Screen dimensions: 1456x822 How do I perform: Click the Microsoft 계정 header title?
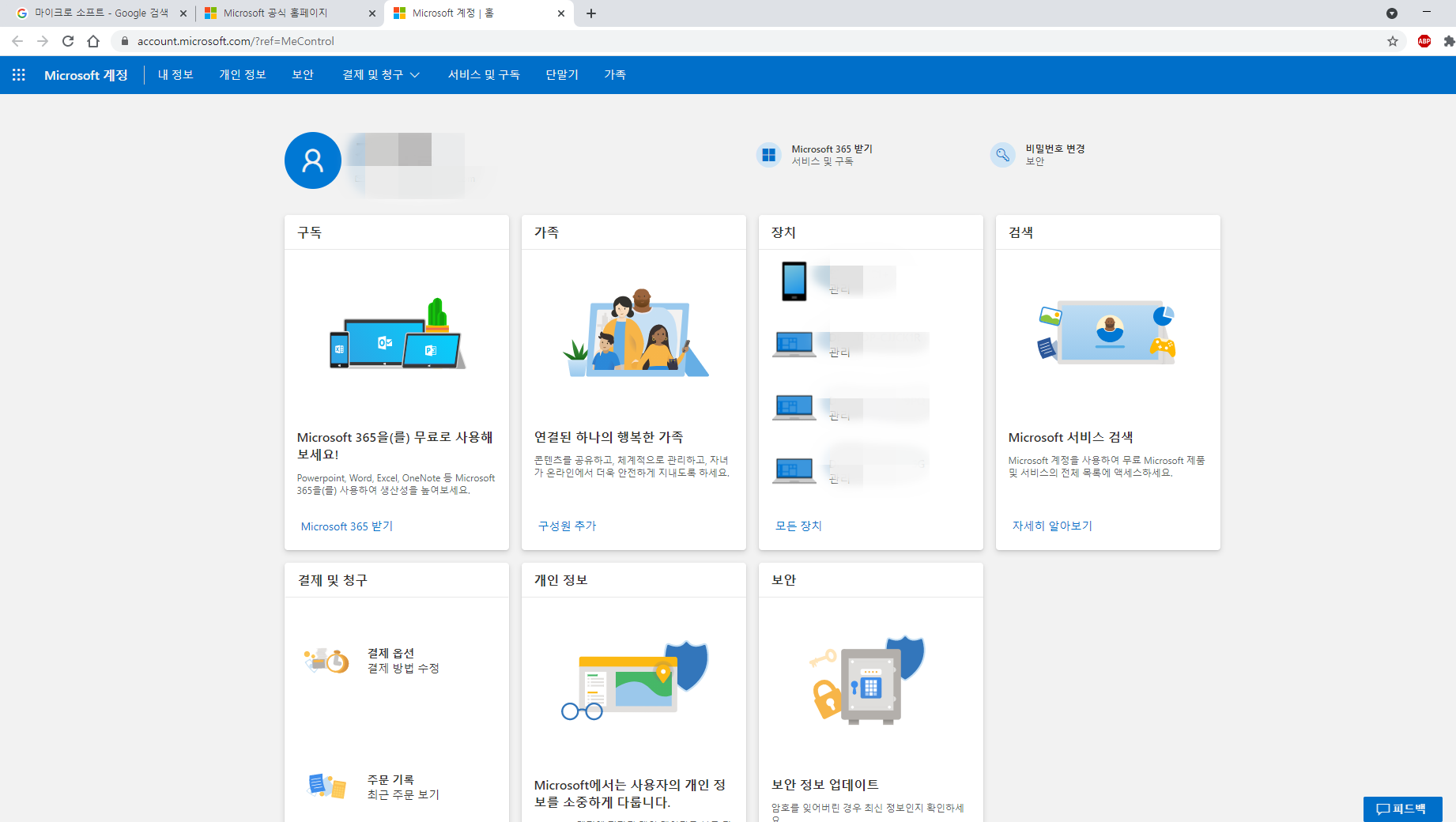tap(86, 75)
